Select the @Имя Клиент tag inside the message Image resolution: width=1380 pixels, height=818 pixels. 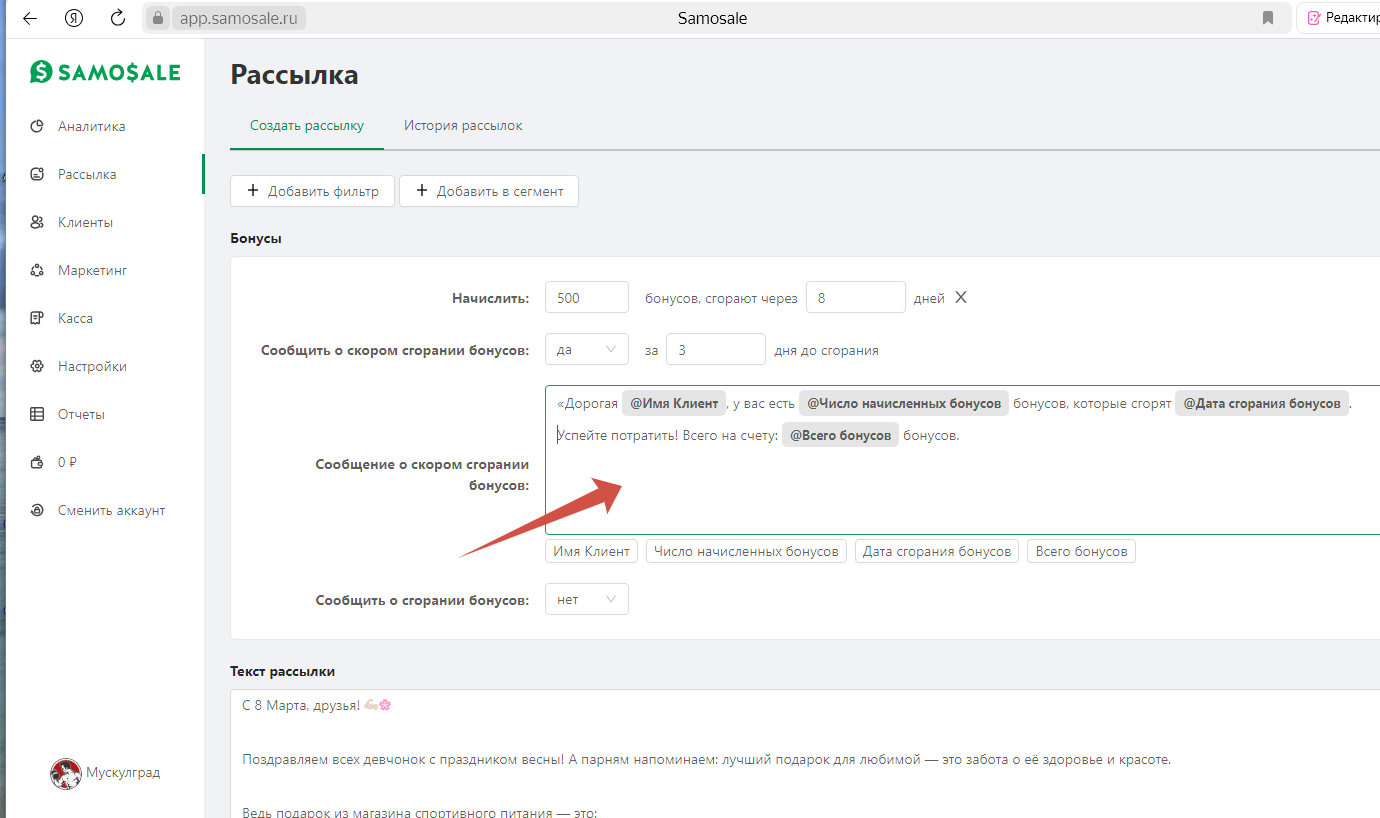674,404
